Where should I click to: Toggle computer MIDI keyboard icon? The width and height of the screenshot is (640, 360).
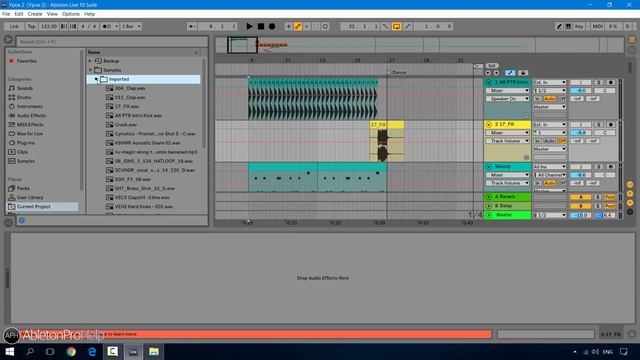pyautogui.click(x=568, y=26)
